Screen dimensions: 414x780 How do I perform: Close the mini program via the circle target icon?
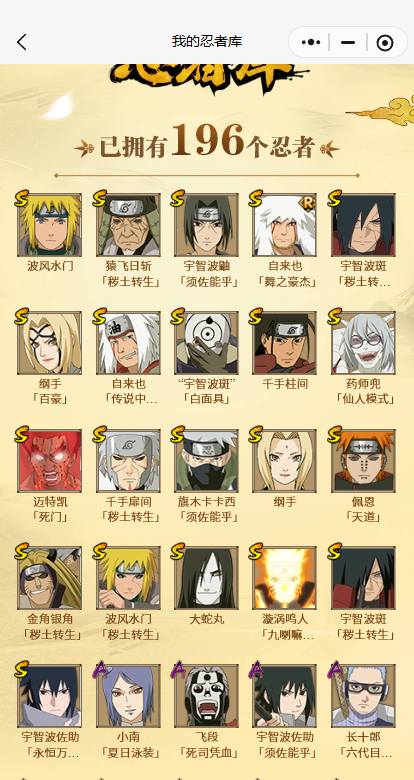(385, 43)
